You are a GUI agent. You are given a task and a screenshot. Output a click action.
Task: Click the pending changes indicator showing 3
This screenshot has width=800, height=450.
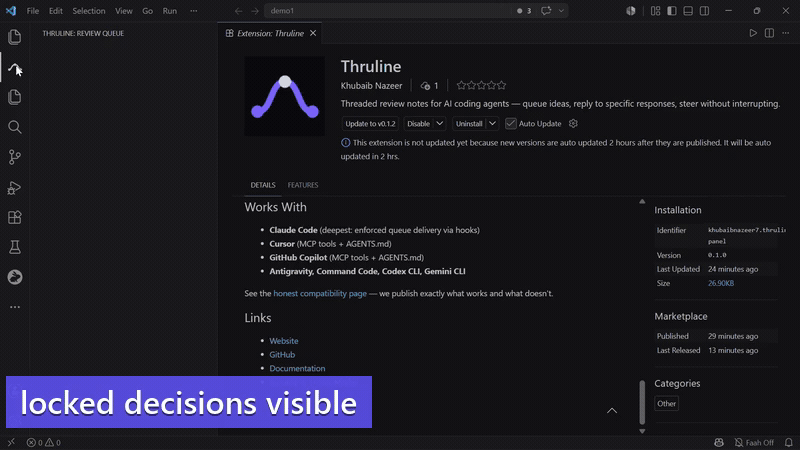point(524,11)
